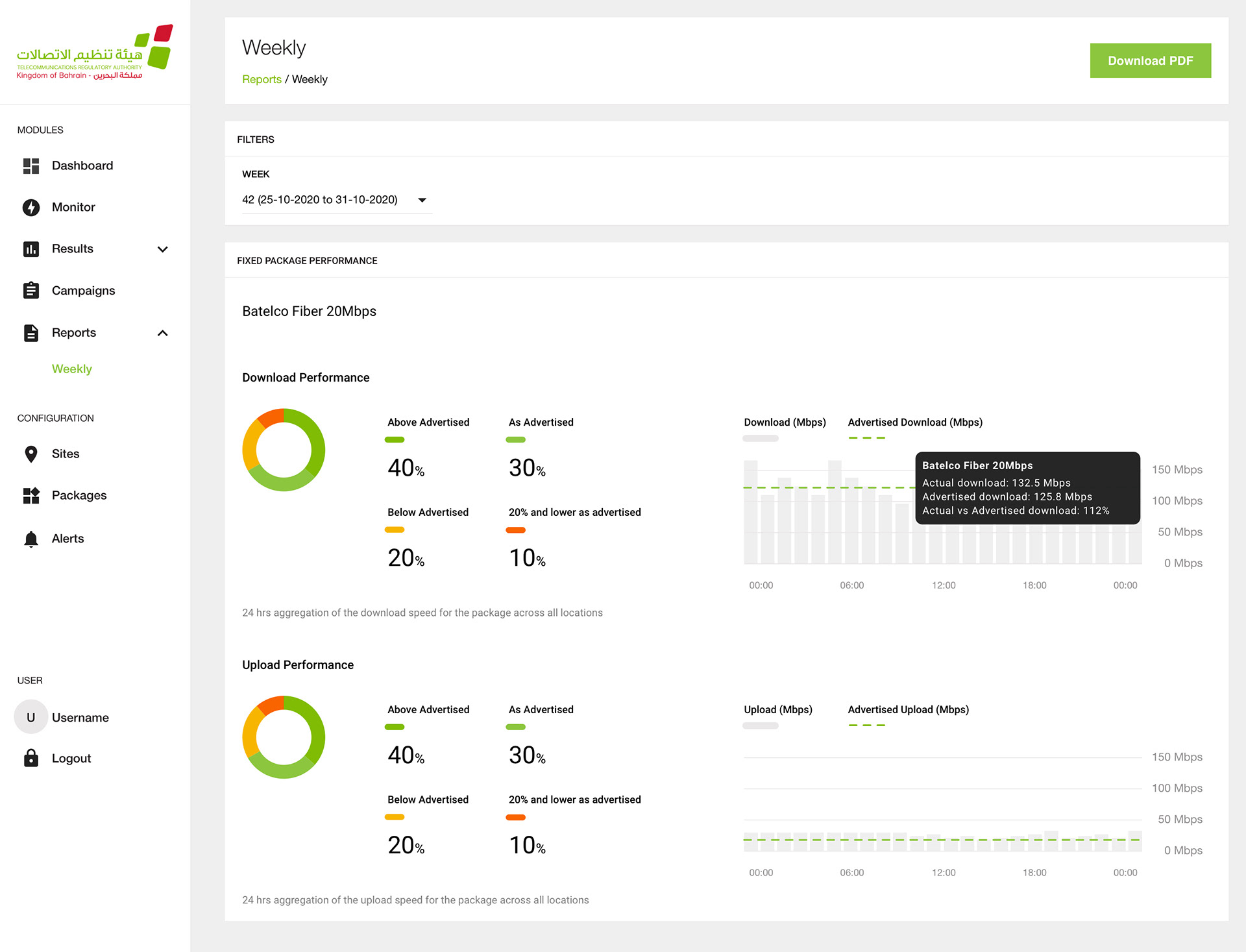Follow the Reports breadcrumb link
Image resolution: width=1246 pixels, height=952 pixels.
tap(262, 79)
